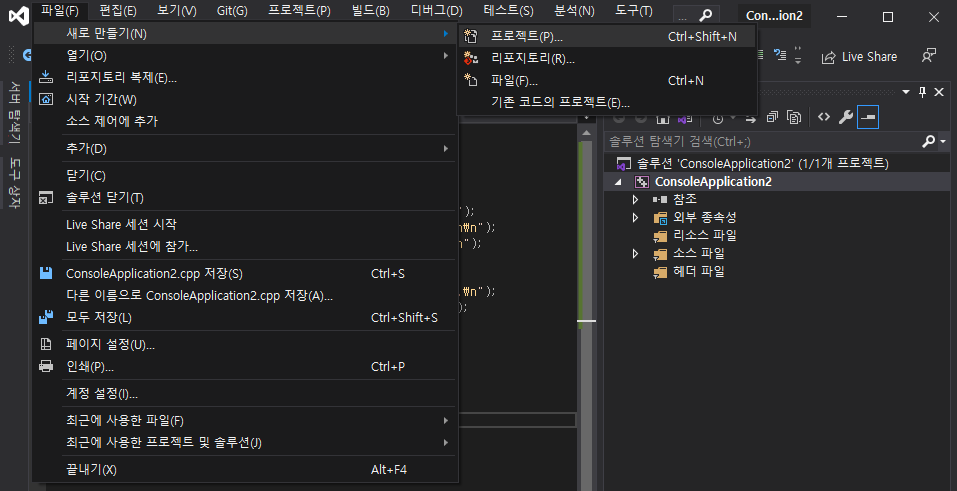The image size is (957, 491).
Task: Collapse the ConsoleApplication2 project node
Action: tap(618, 181)
